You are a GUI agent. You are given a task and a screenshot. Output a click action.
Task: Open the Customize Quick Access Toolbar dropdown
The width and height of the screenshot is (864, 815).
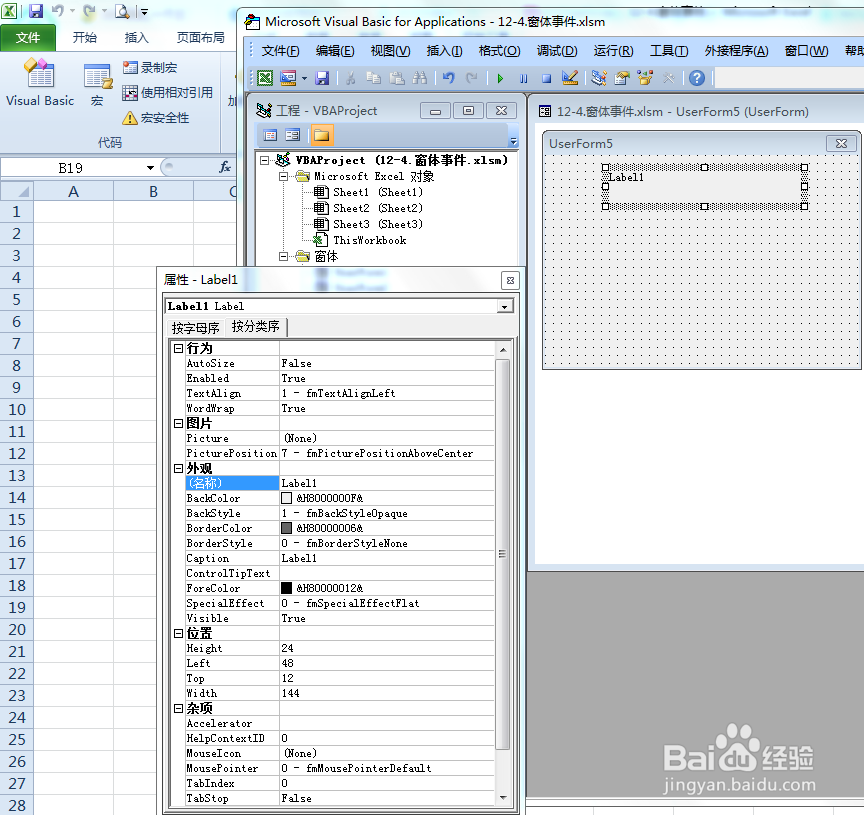(x=143, y=11)
